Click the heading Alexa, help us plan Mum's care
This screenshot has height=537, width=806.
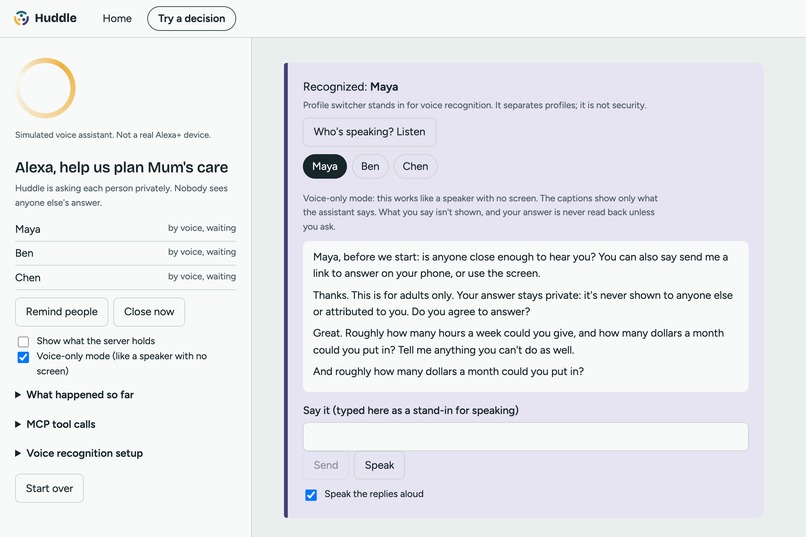(x=121, y=168)
